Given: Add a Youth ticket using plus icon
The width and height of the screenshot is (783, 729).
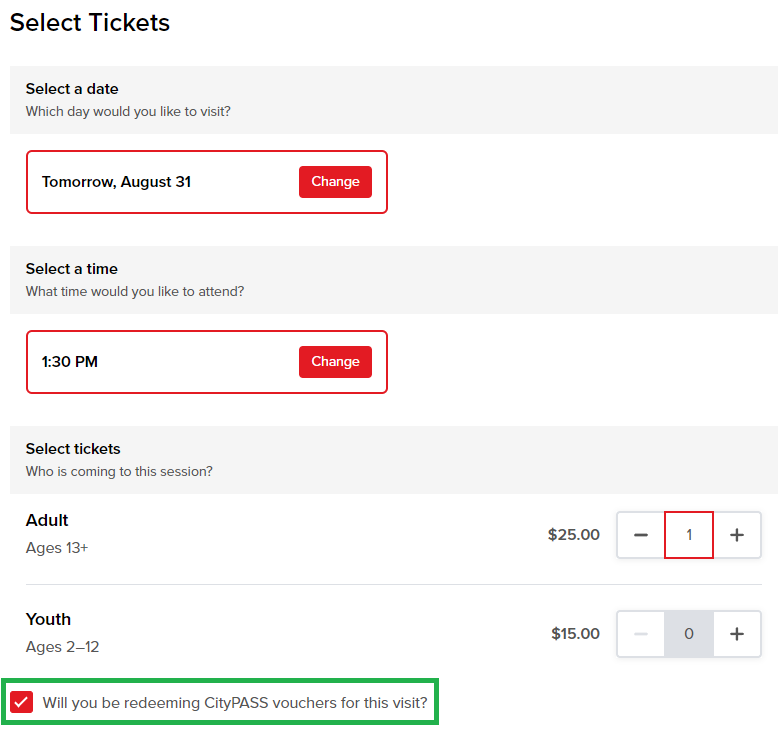Looking at the screenshot, I should 737,634.
